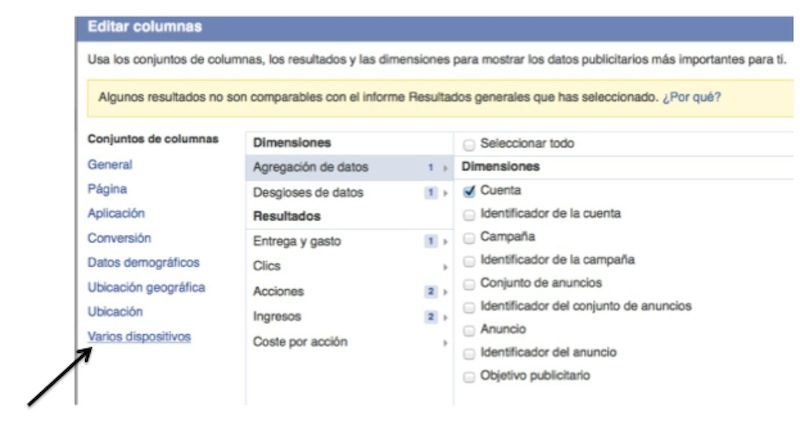Select the Ubicación geográfica column set
This screenshot has width=800, height=429.
(146, 287)
